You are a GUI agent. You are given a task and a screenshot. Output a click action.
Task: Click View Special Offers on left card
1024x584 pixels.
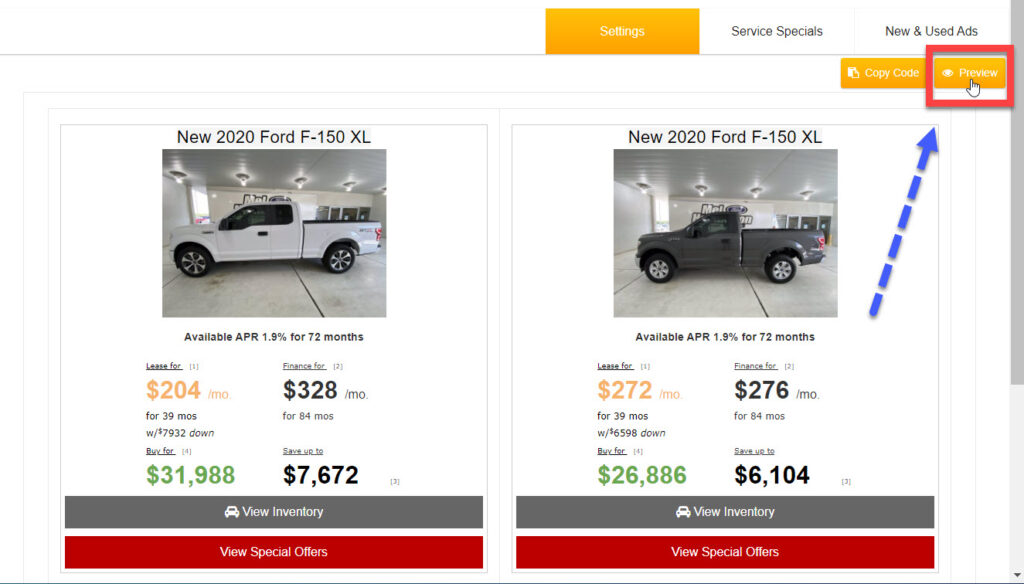pos(274,552)
